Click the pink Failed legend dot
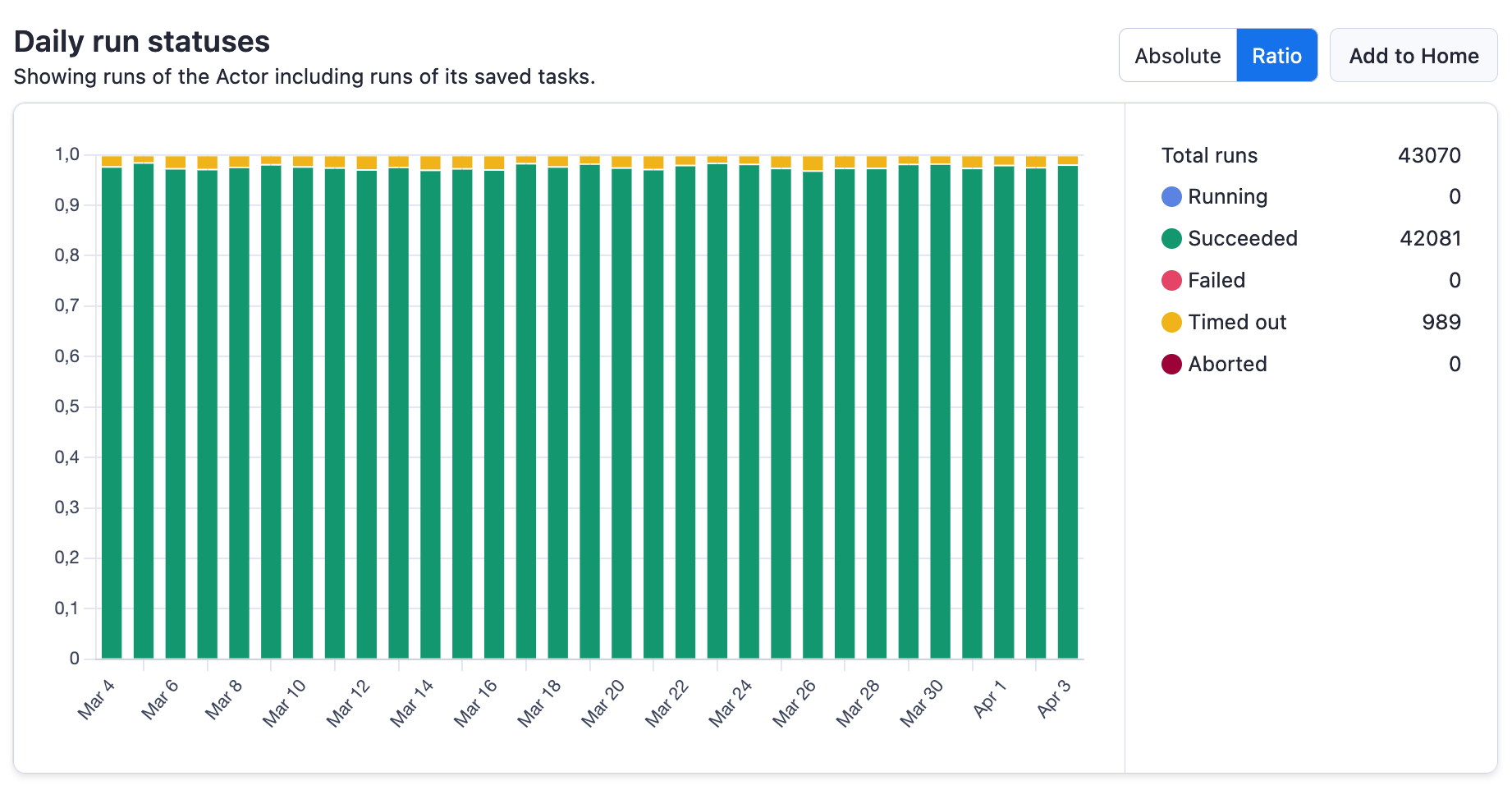 pos(1171,281)
